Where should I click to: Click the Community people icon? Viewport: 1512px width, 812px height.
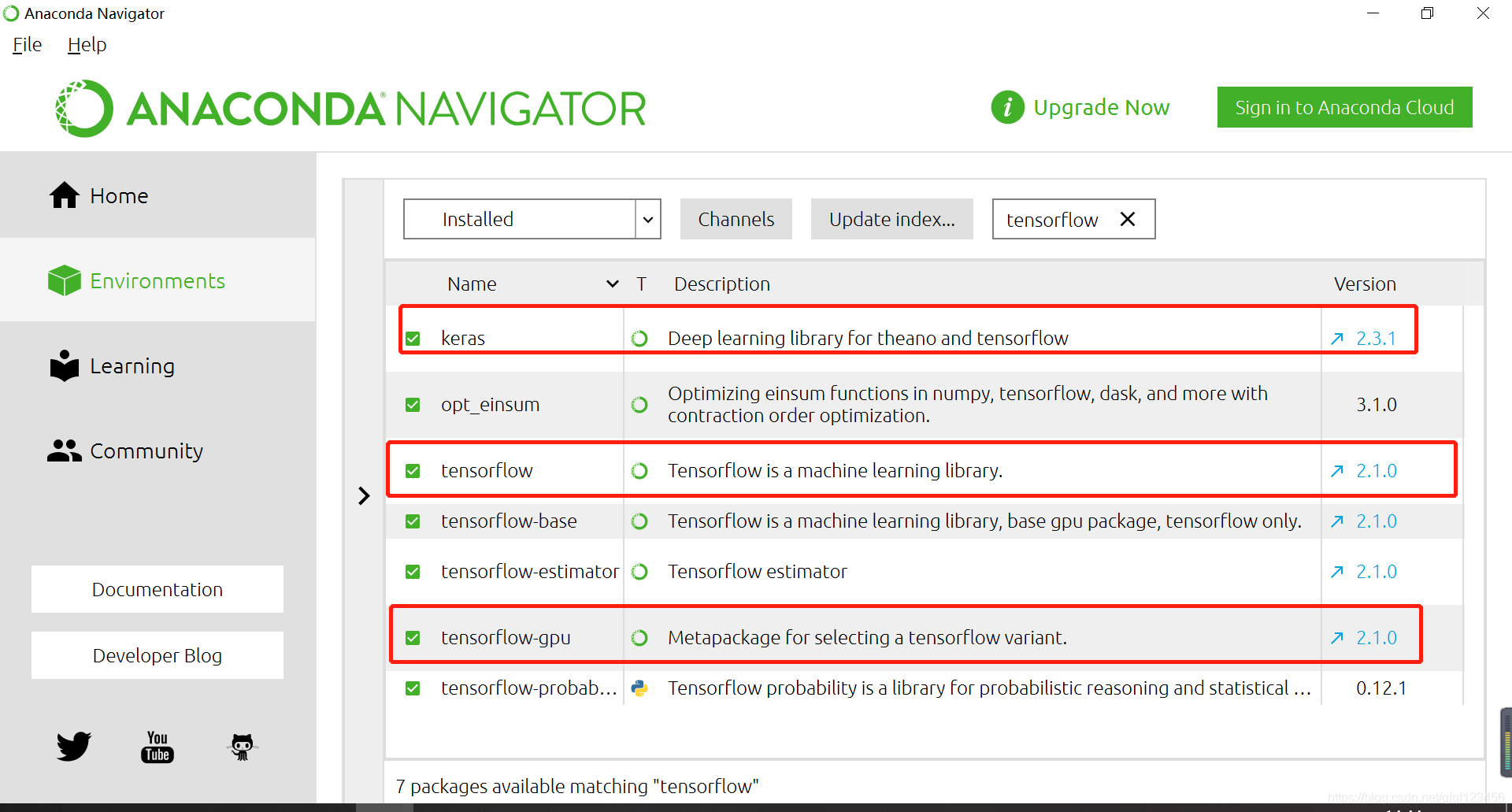click(65, 450)
